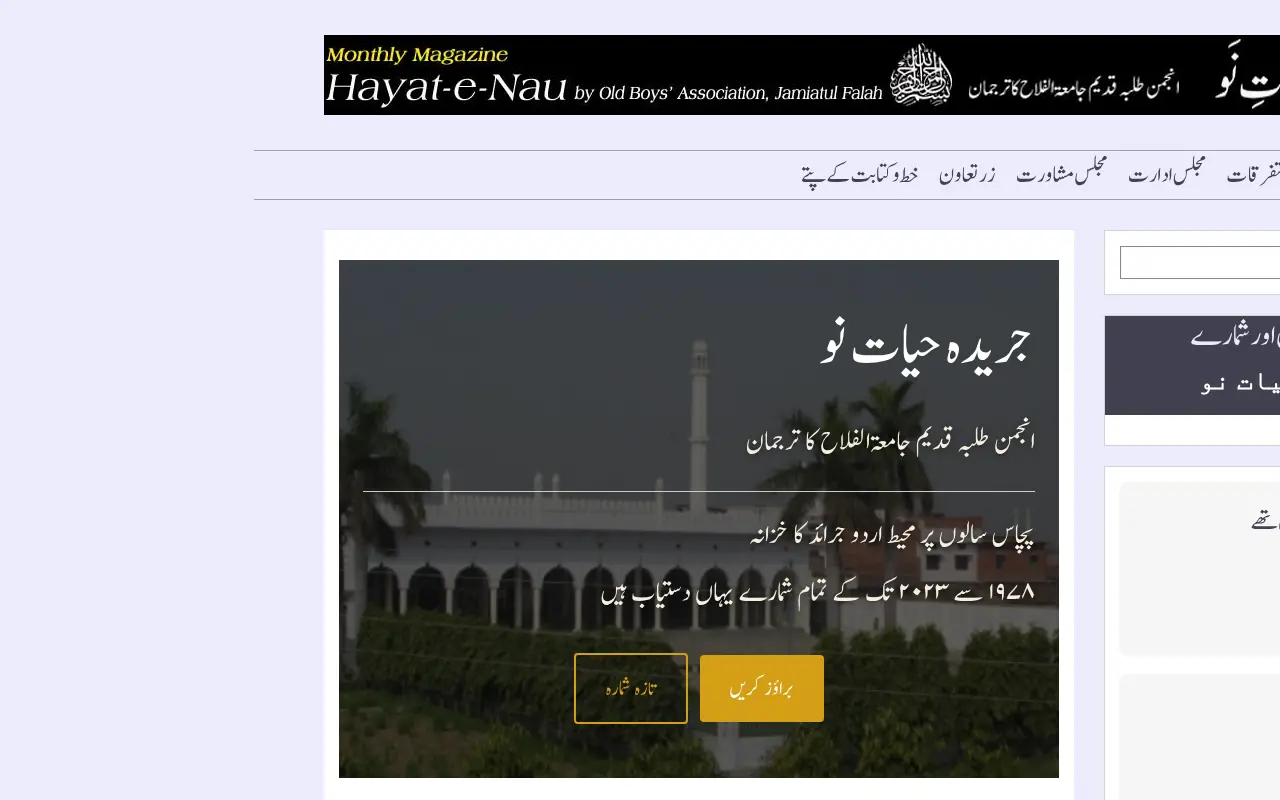Click the Urdu calligraphic logo at banner's right edge

tap(1247, 75)
